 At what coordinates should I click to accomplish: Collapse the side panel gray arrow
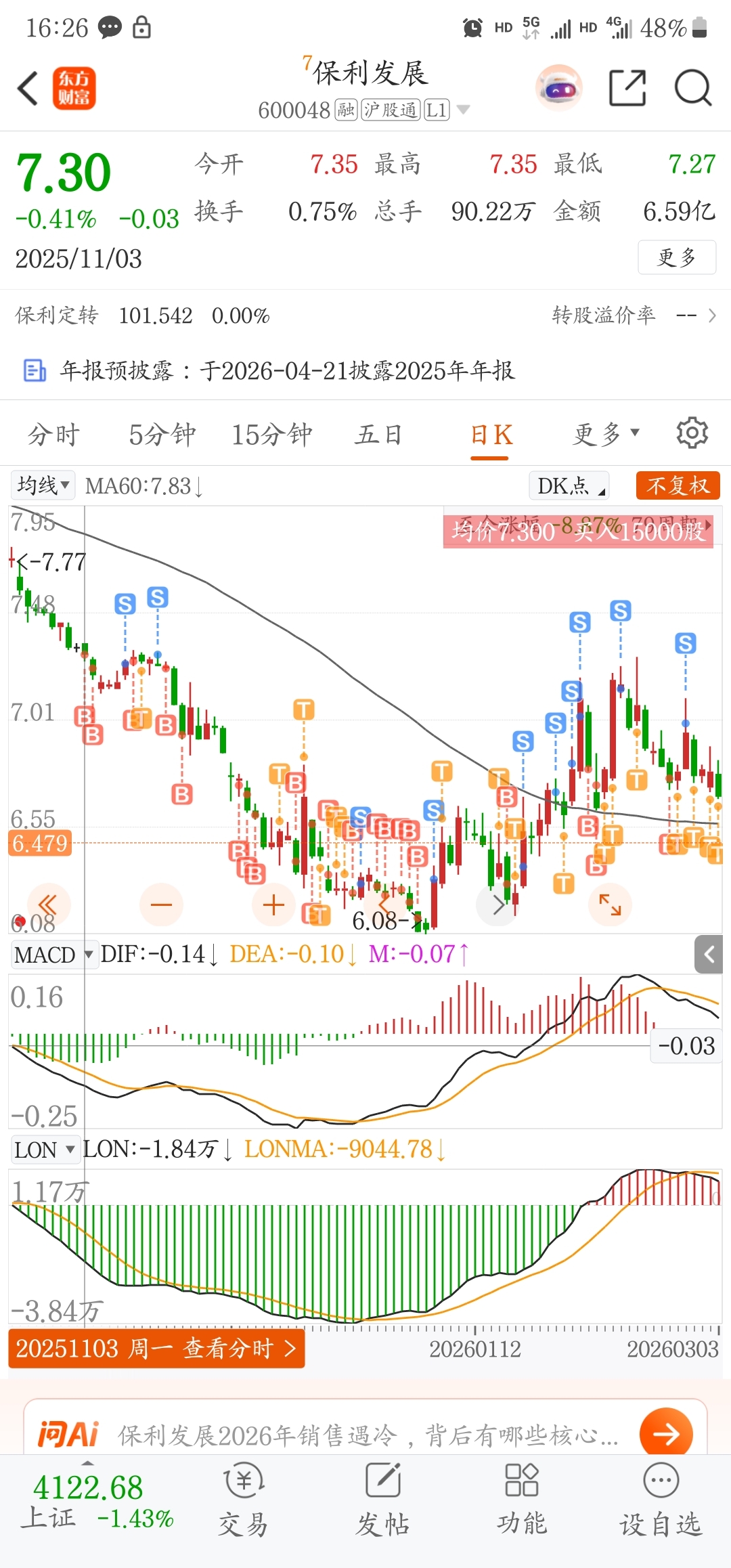[709, 955]
